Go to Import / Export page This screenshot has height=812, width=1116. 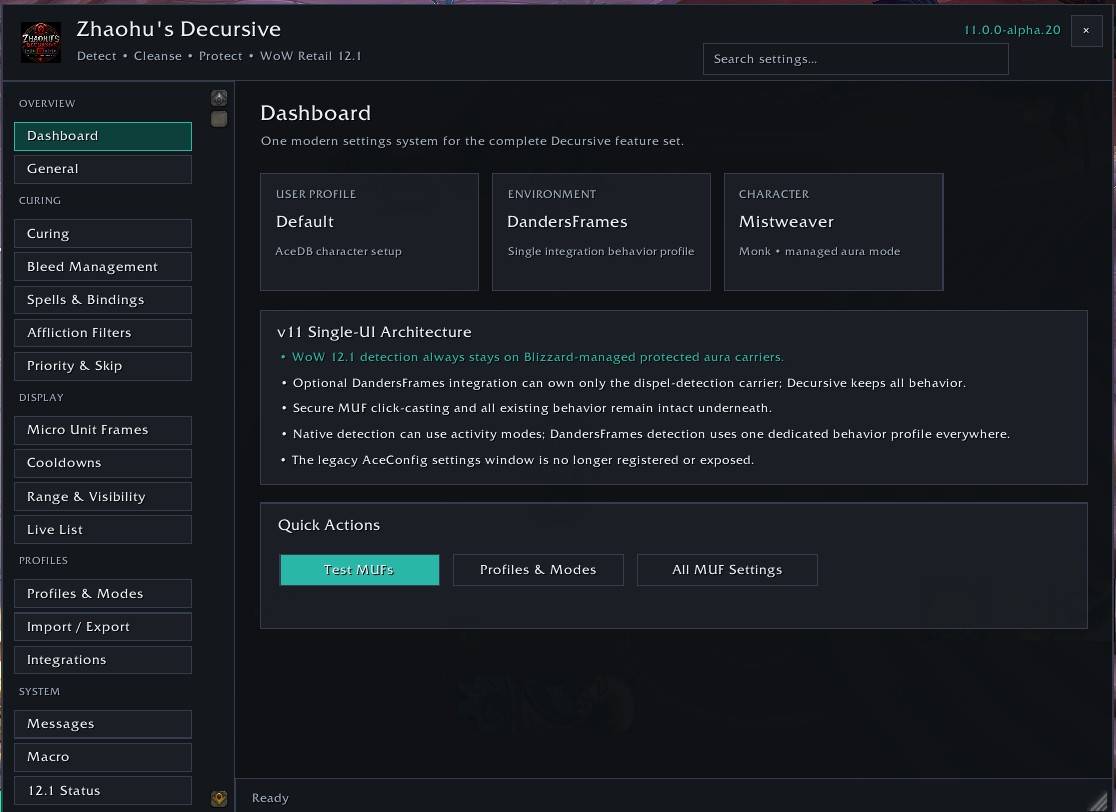[102, 627]
